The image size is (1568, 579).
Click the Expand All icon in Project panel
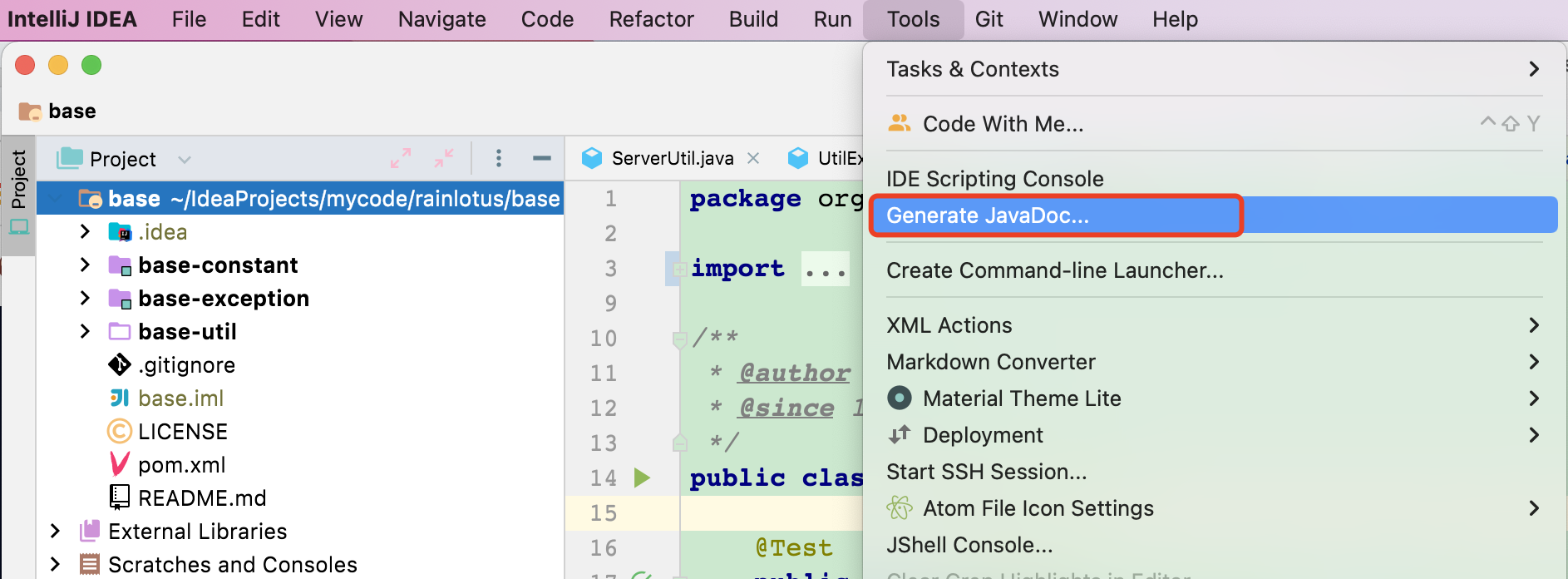click(x=401, y=158)
